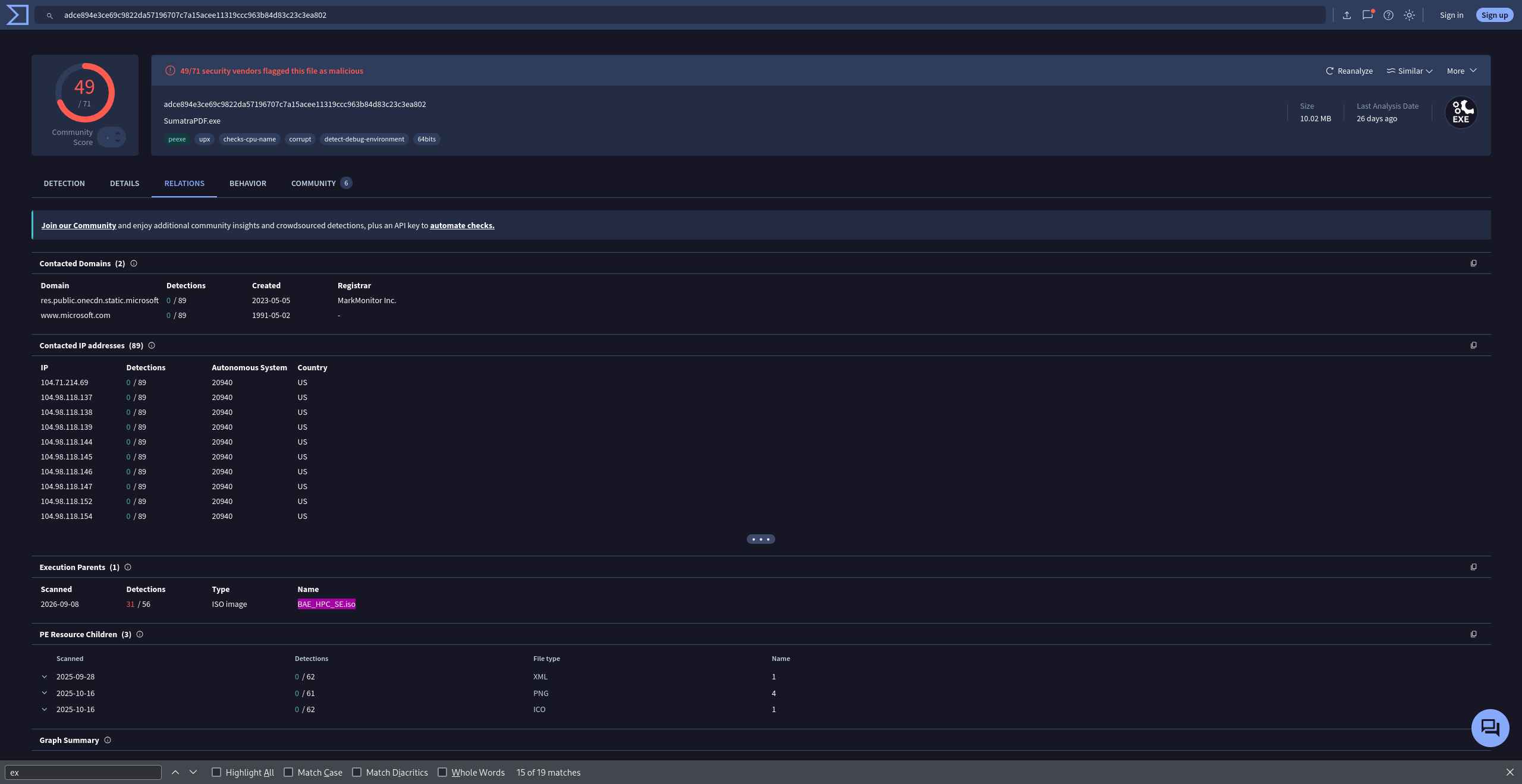Load more contacted IP addresses
The height and width of the screenshot is (784, 1522).
[x=760, y=539]
